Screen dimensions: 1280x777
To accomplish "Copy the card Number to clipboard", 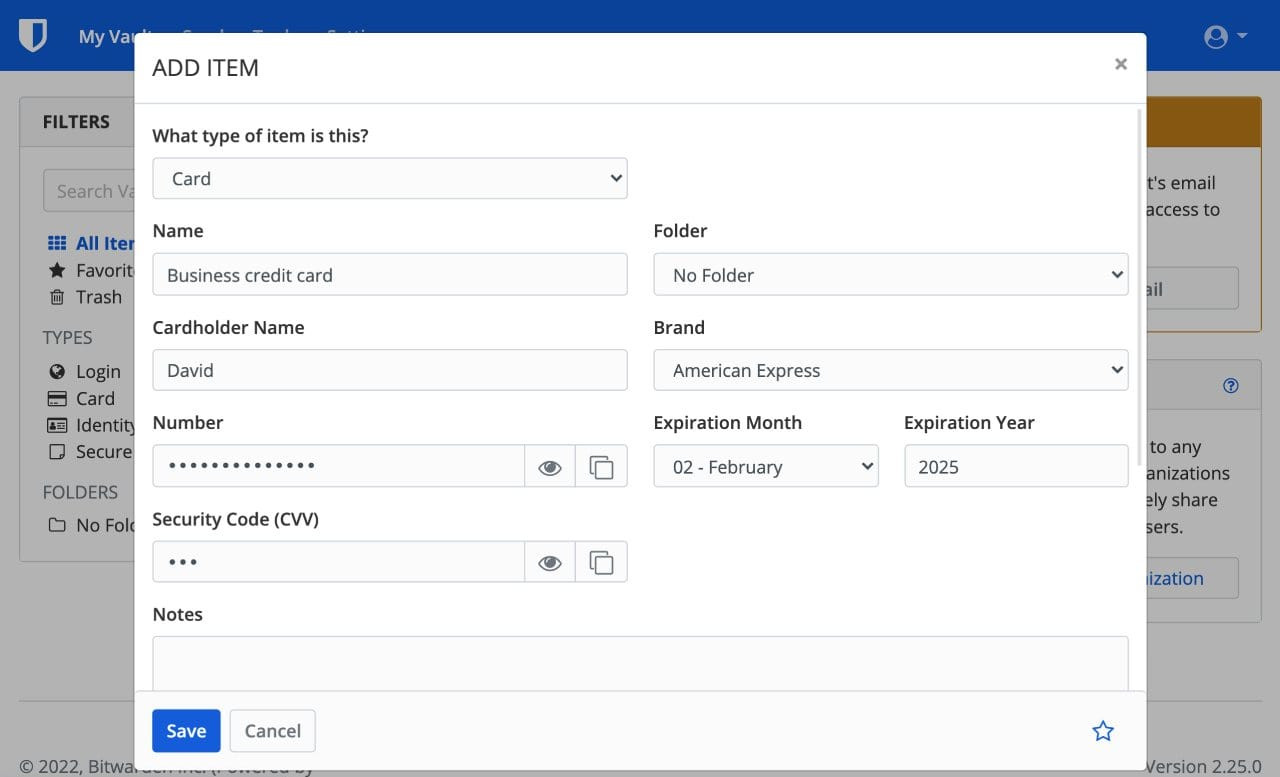I will 601,466.
